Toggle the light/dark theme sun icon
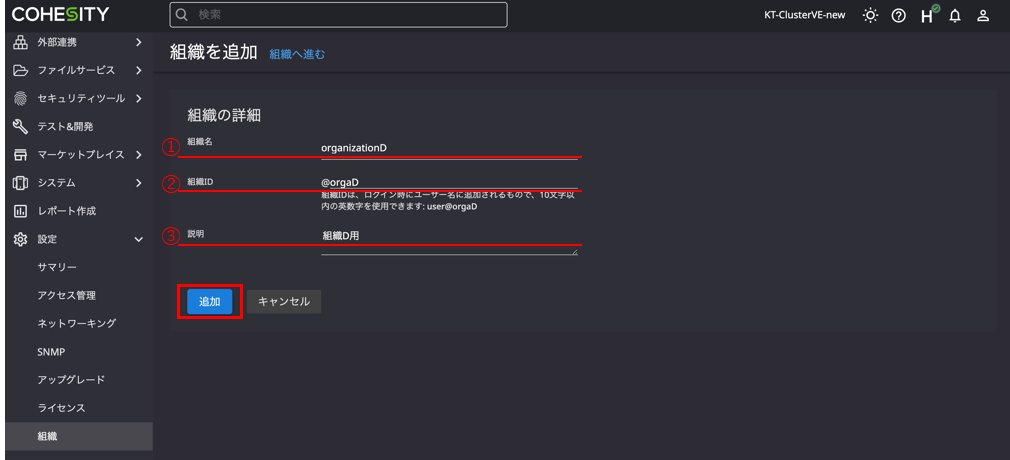The width and height of the screenshot is (1010, 460). pos(870,15)
